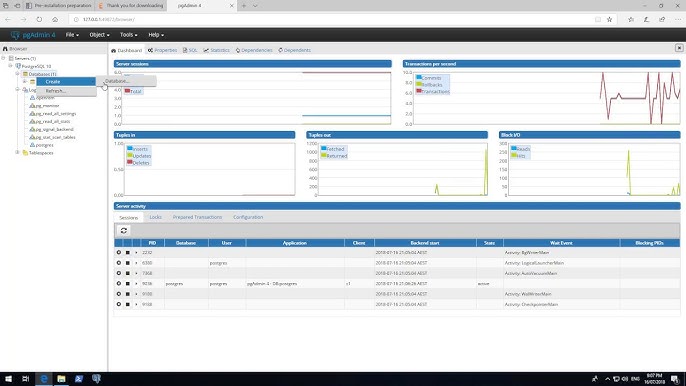This screenshot has height=386, width=686.
Task: Cancel query icon in AutoVacuumMain row
Action: pyautogui.click(x=119, y=273)
